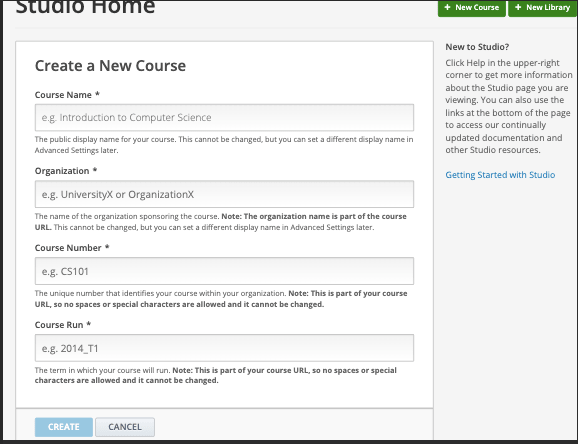This screenshot has height=444, width=578.
Task: Click into the Organization text field
Action: [224, 194]
